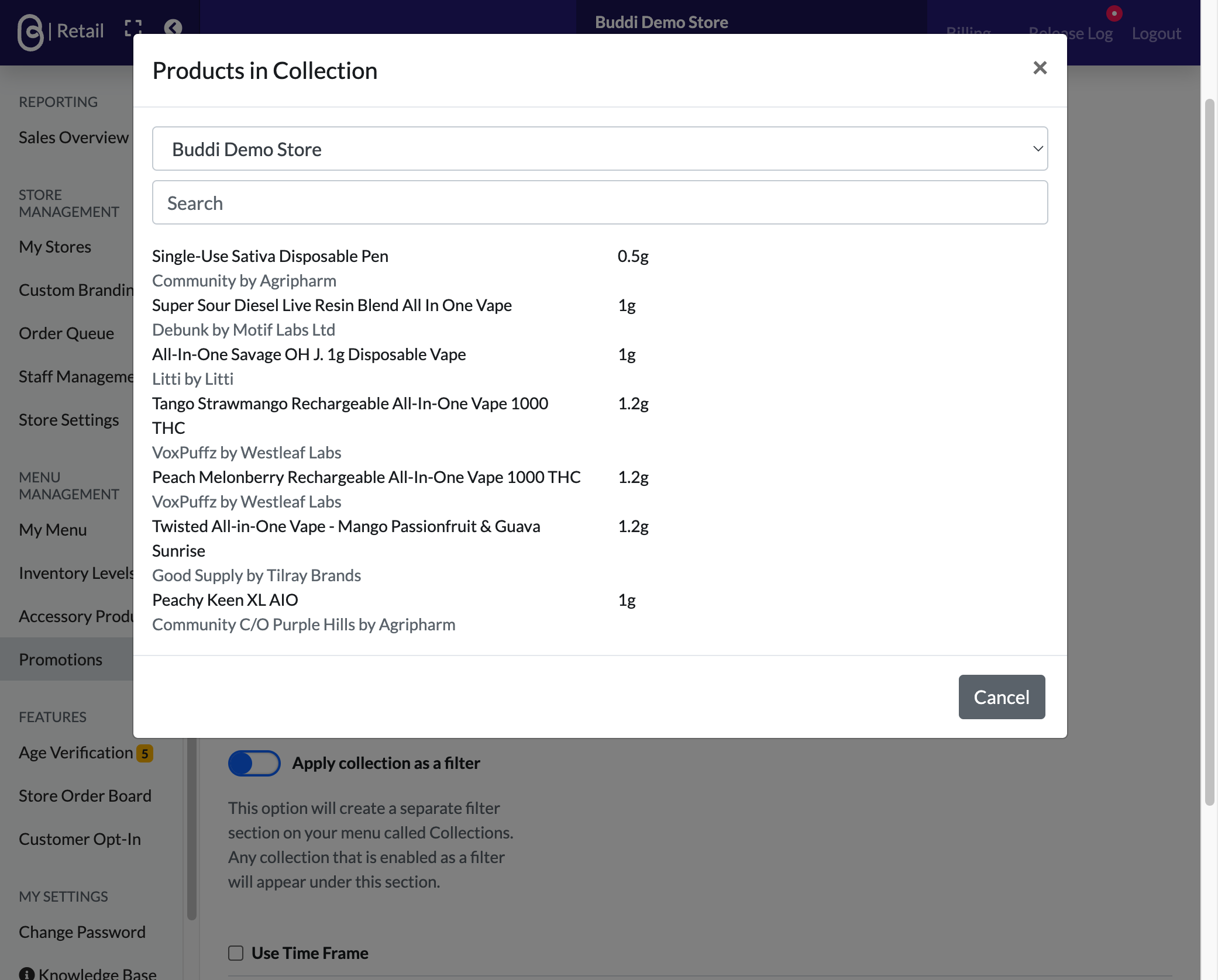The width and height of the screenshot is (1218, 980).
Task: Click Litti by Litti brand text
Action: pos(193,379)
